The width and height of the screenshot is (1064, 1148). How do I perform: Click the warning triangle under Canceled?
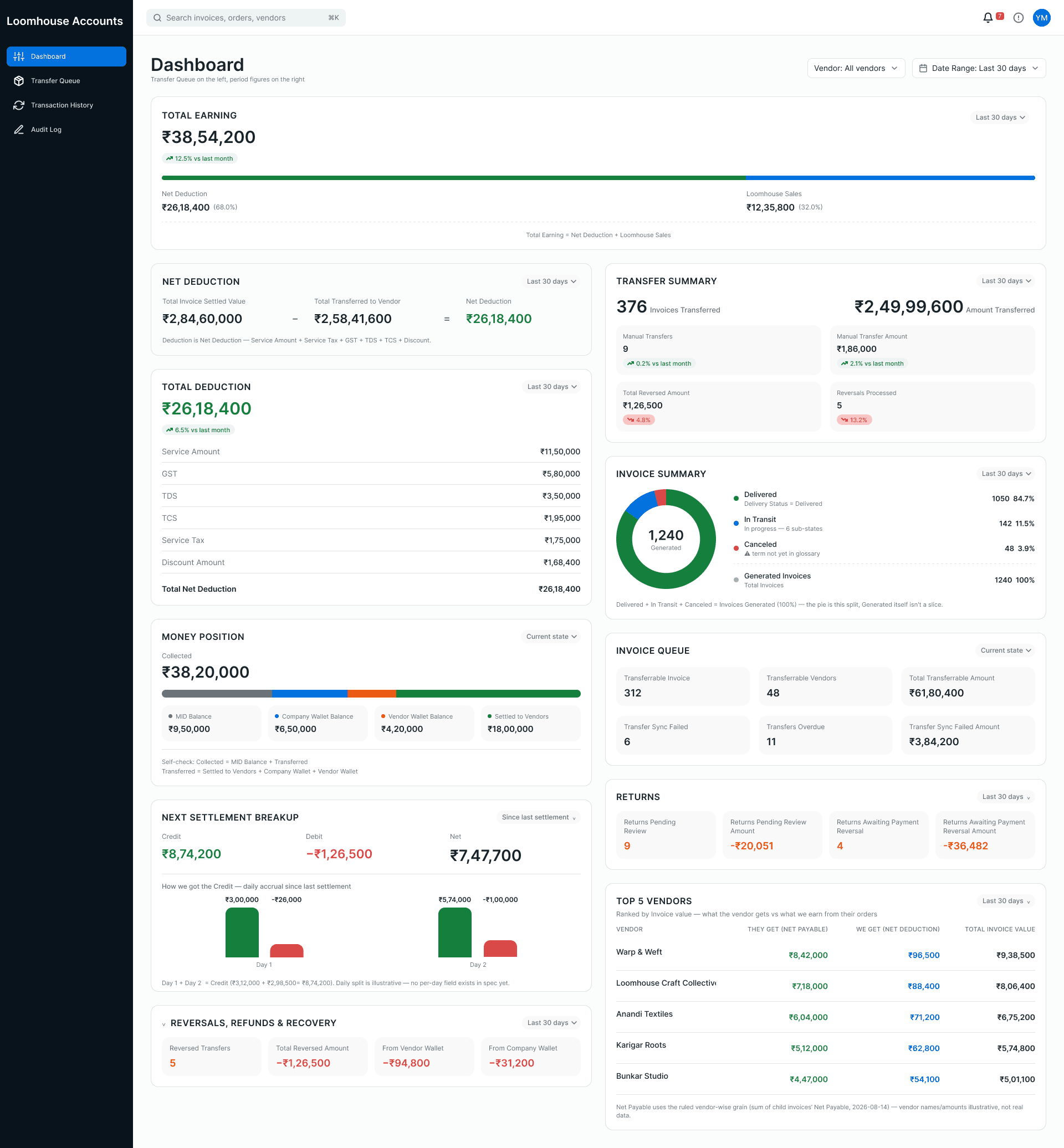(748, 554)
